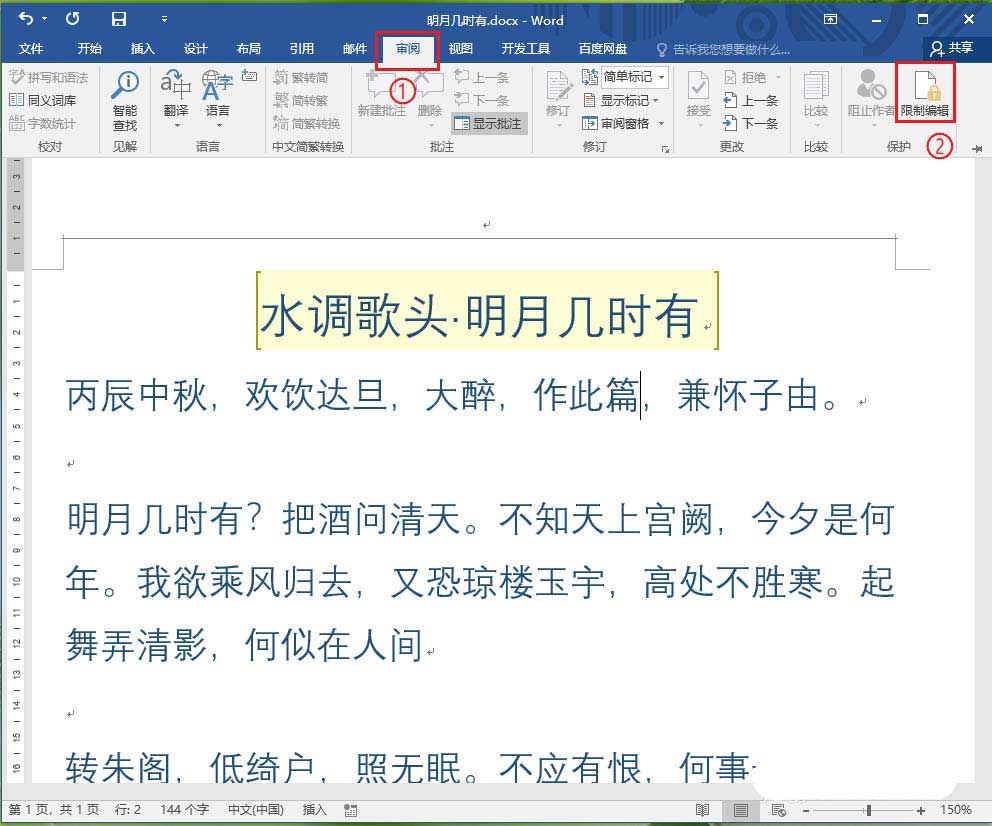Image resolution: width=992 pixels, height=826 pixels.
Task: Collapse the ribbon with pin icon
Action: coord(977,149)
